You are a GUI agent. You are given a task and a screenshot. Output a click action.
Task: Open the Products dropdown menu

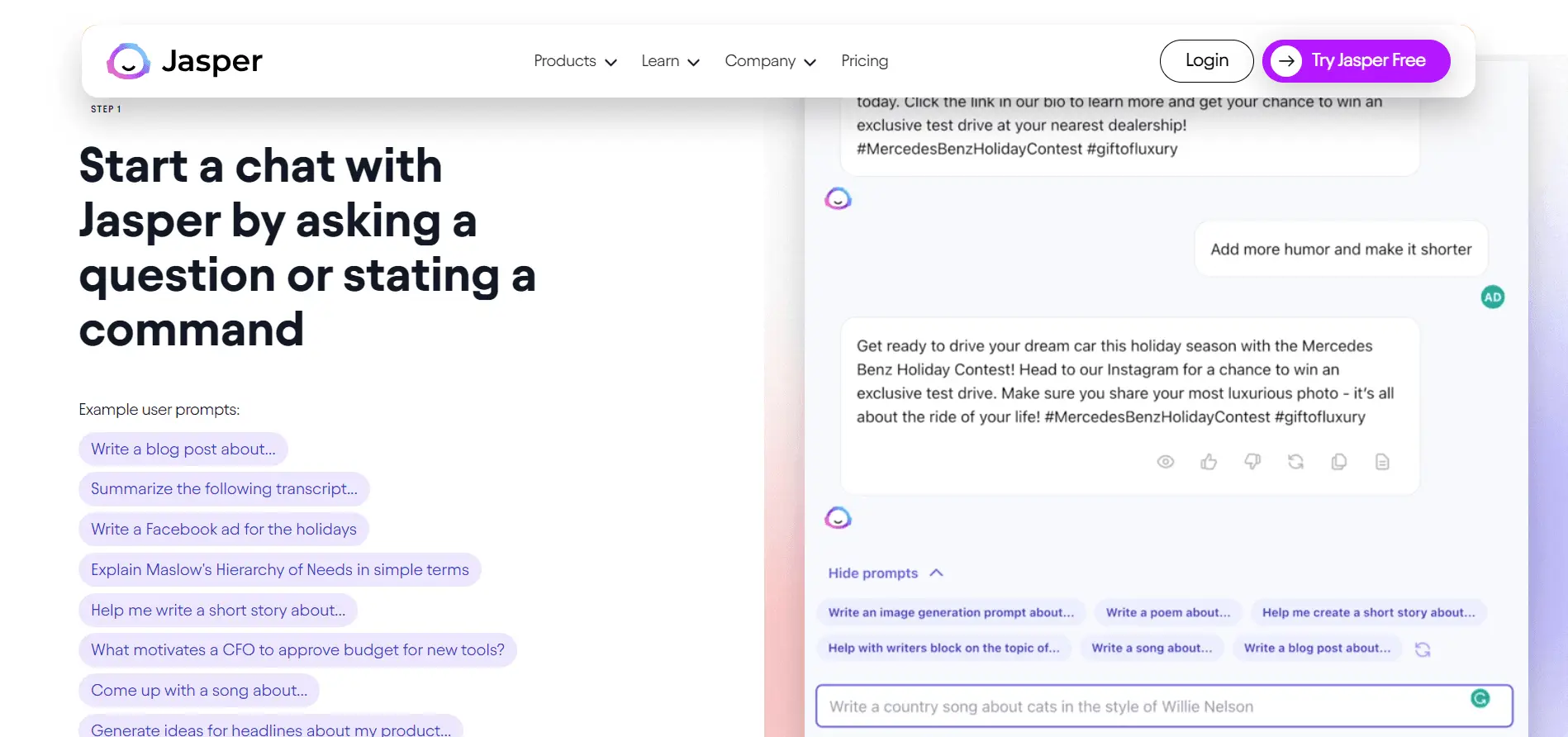tap(575, 61)
